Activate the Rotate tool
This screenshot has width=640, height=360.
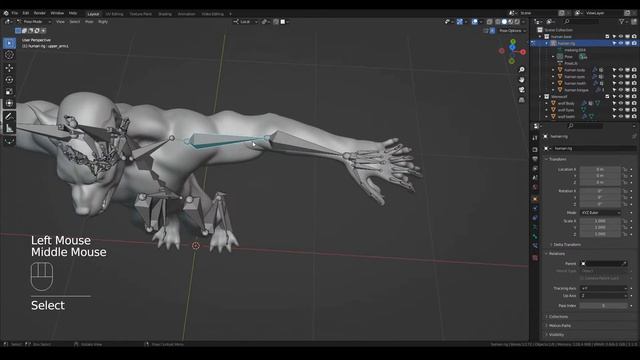[x=9, y=80]
